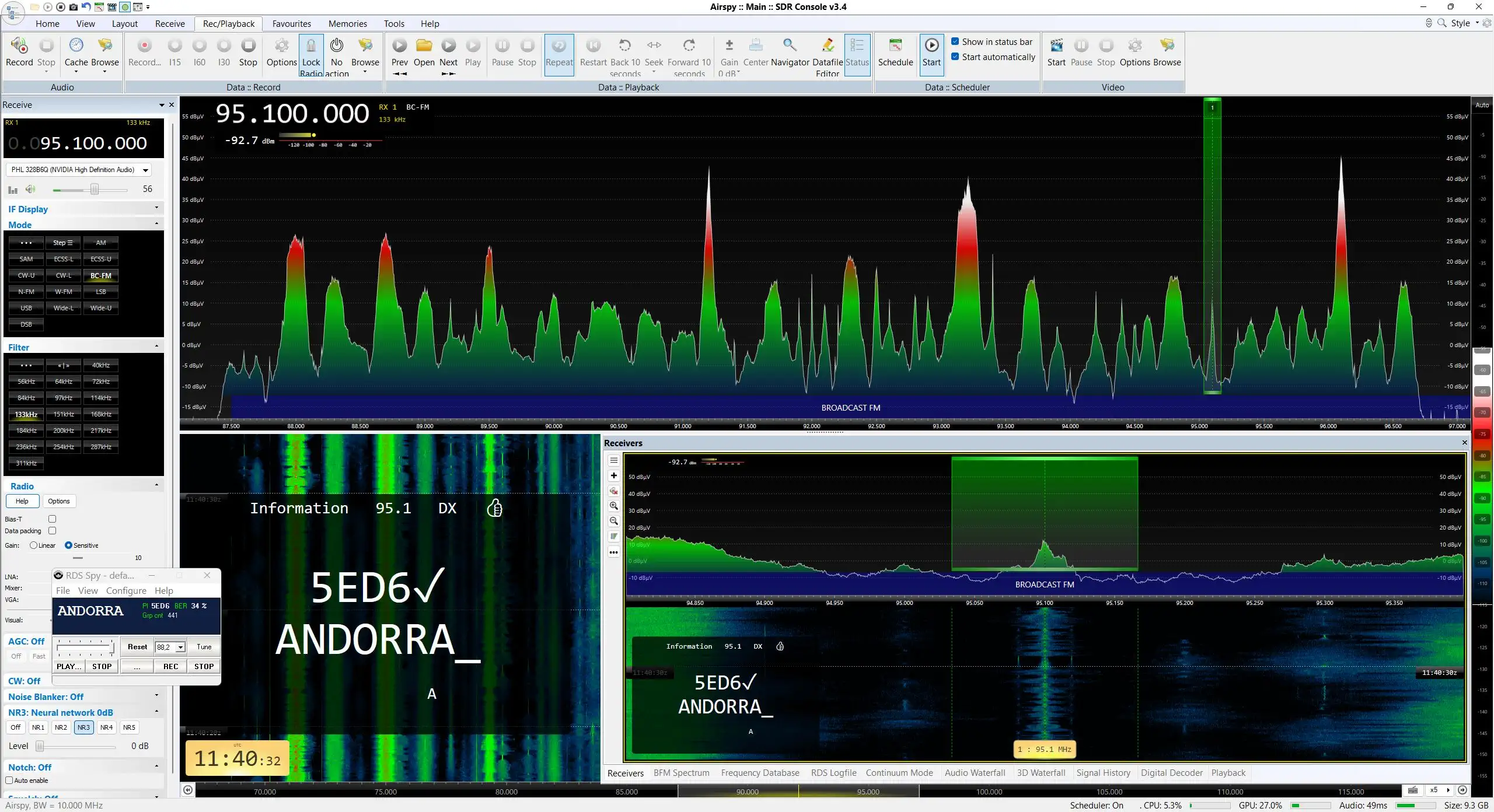
Task: Enable the Bias-T checkbox
Action: click(52, 519)
